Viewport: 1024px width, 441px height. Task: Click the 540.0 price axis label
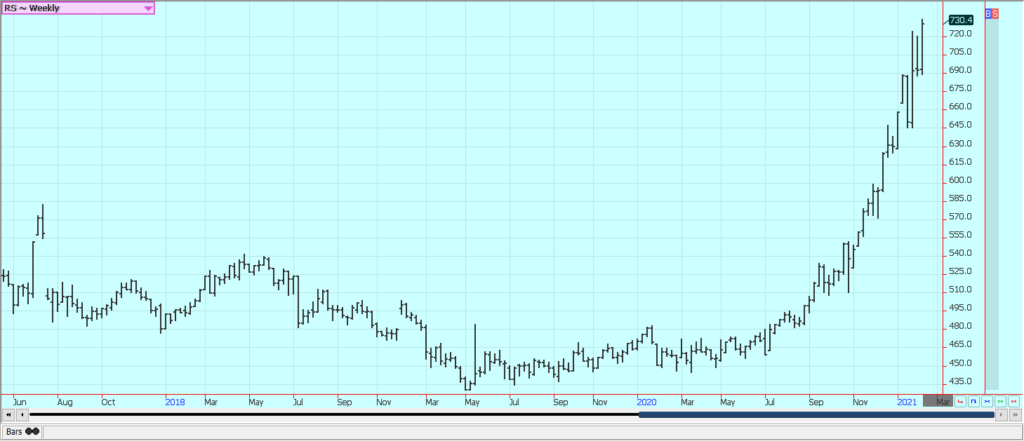(960, 253)
